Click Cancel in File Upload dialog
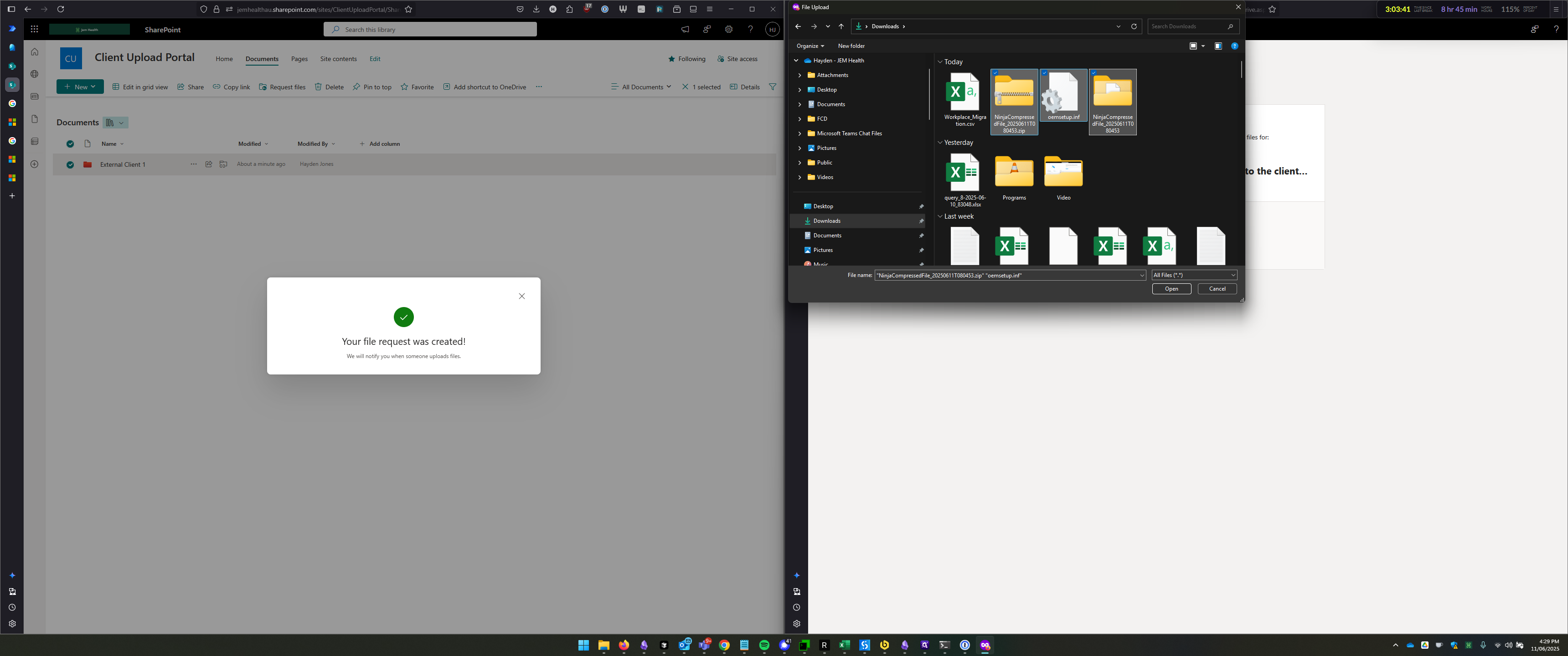Image resolution: width=1568 pixels, height=656 pixels. pyautogui.click(x=1217, y=289)
